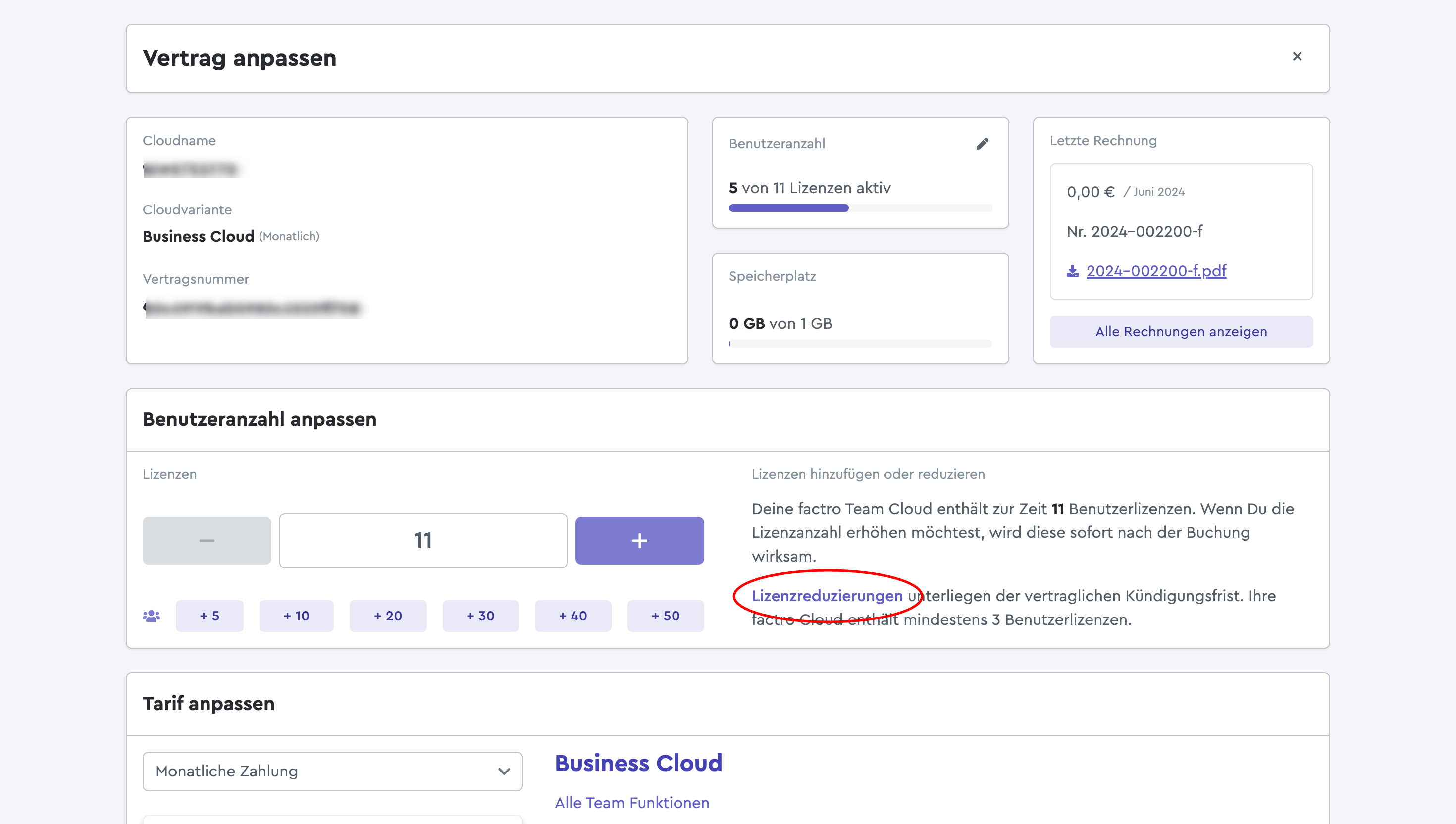Screen dimensions: 1456x824
Task: Click the blurred Cloudname value
Action: [191, 169]
